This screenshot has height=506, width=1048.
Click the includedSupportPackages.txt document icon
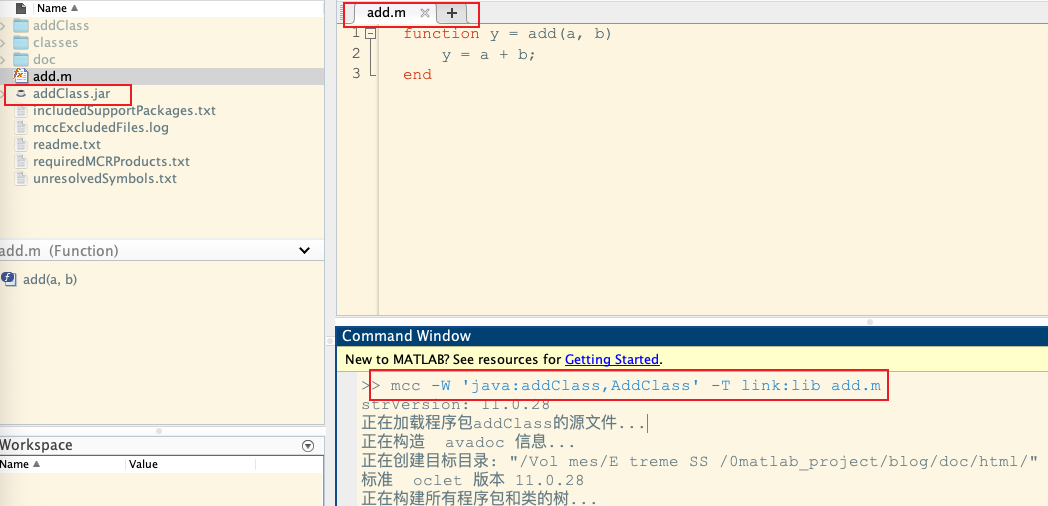(21, 110)
